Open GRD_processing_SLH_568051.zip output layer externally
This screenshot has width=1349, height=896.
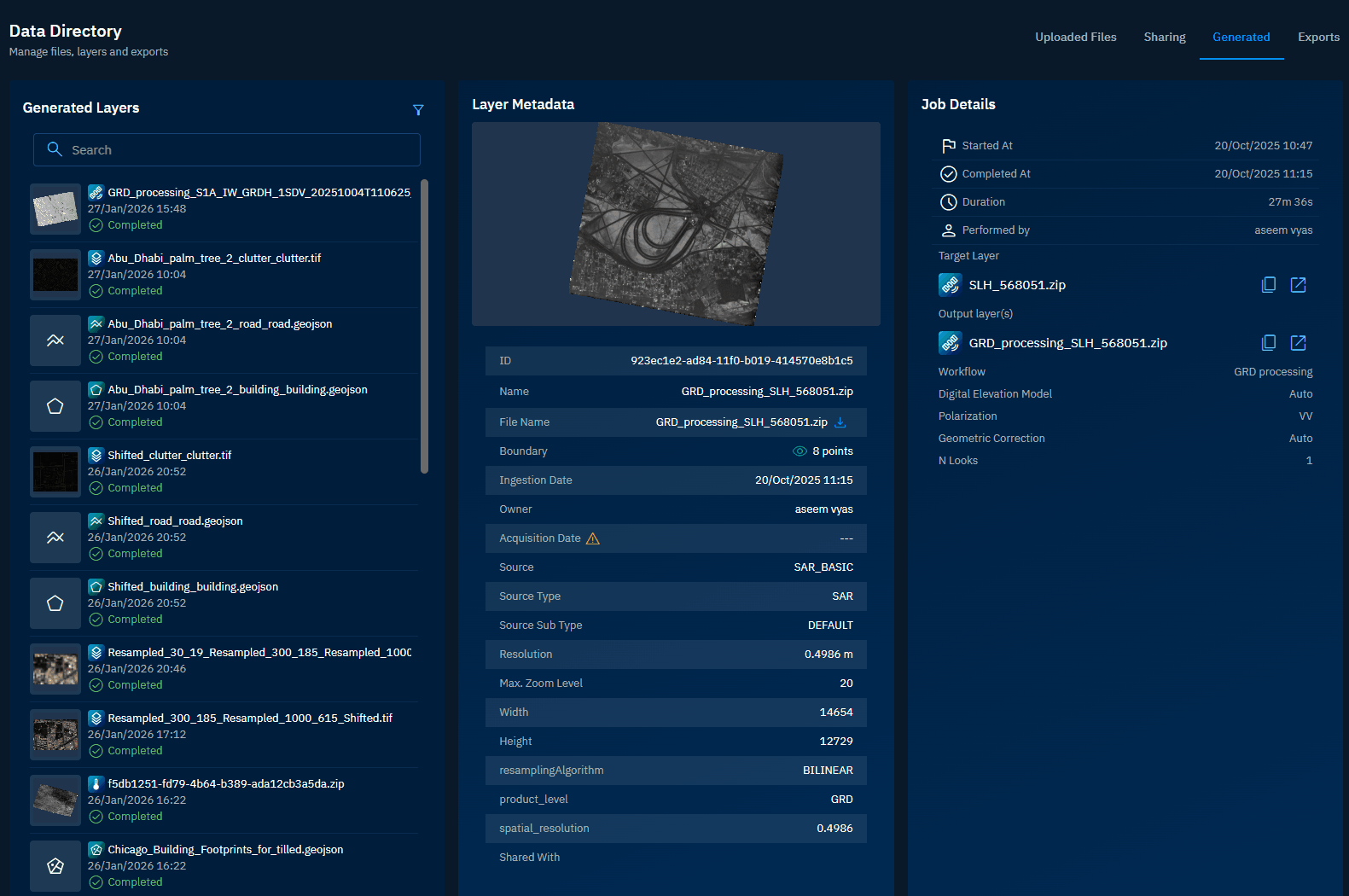(1298, 343)
